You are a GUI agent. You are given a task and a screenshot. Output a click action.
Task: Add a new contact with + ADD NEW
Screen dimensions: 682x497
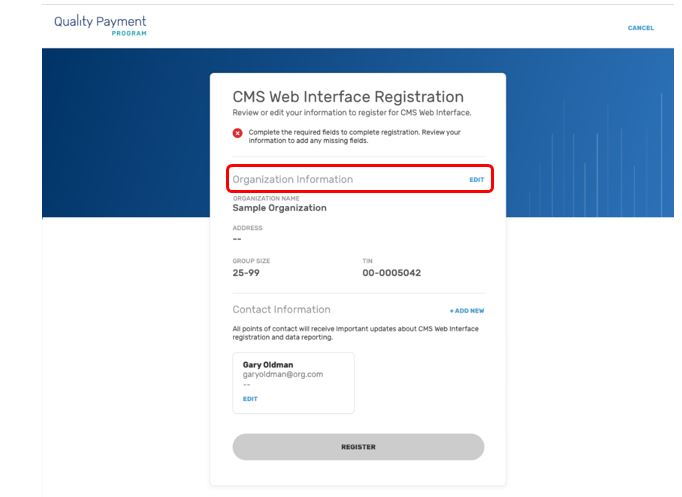click(x=466, y=310)
